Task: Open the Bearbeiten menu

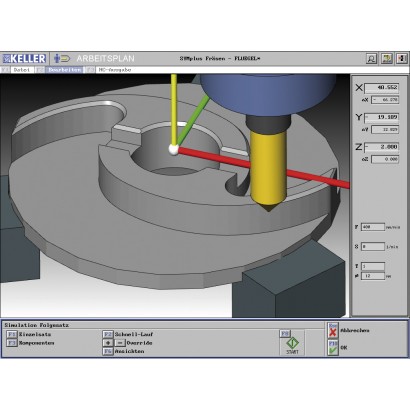Action: coord(64,70)
